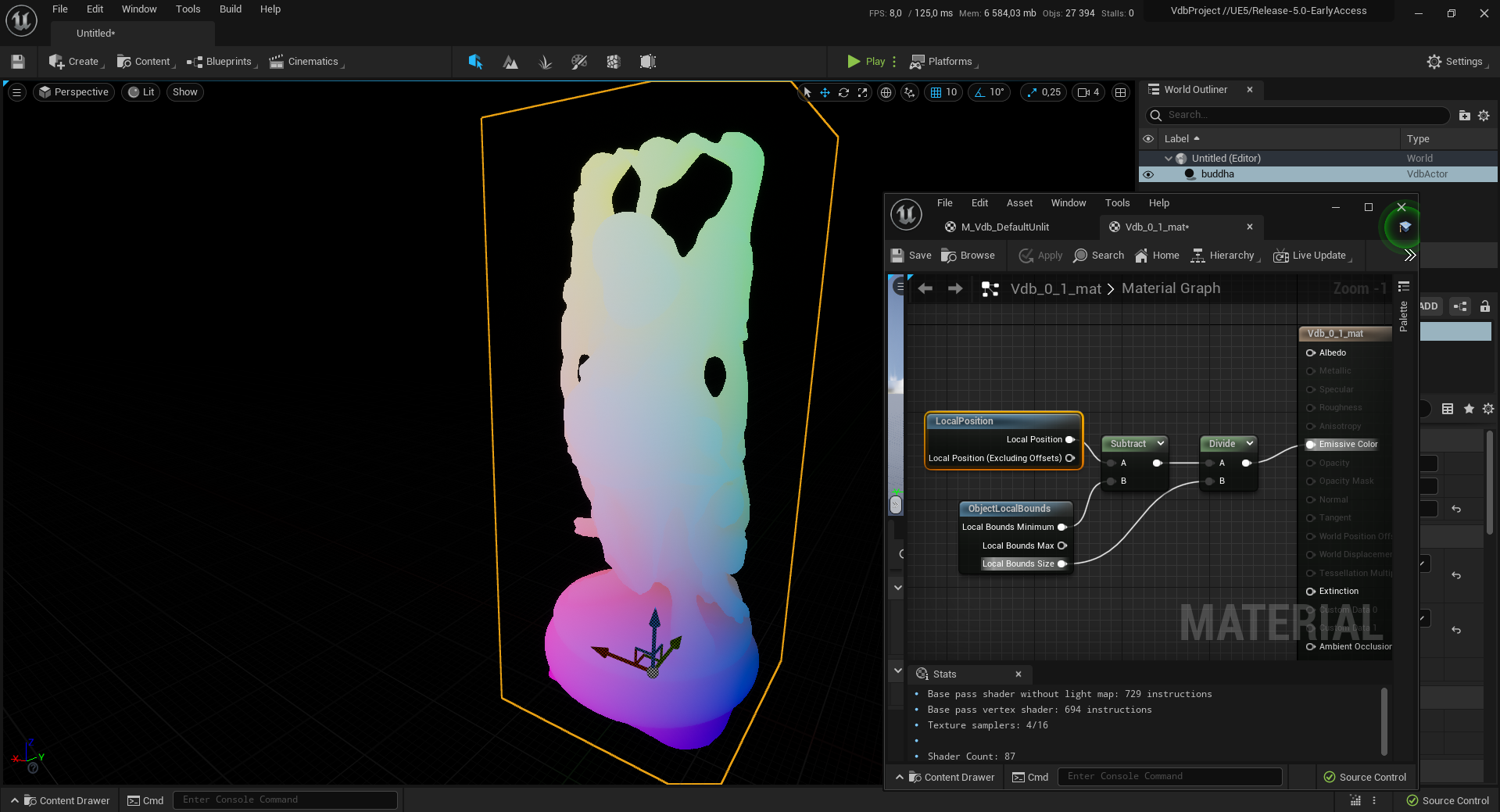Focus the World Outliner search field

tap(1298, 116)
